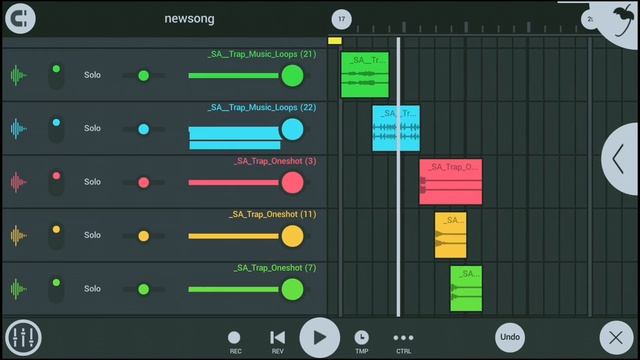Image resolution: width=640 pixels, height=360 pixels.
Task: Solo the Trap_Music_Loops (22) track
Action: [92, 128]
